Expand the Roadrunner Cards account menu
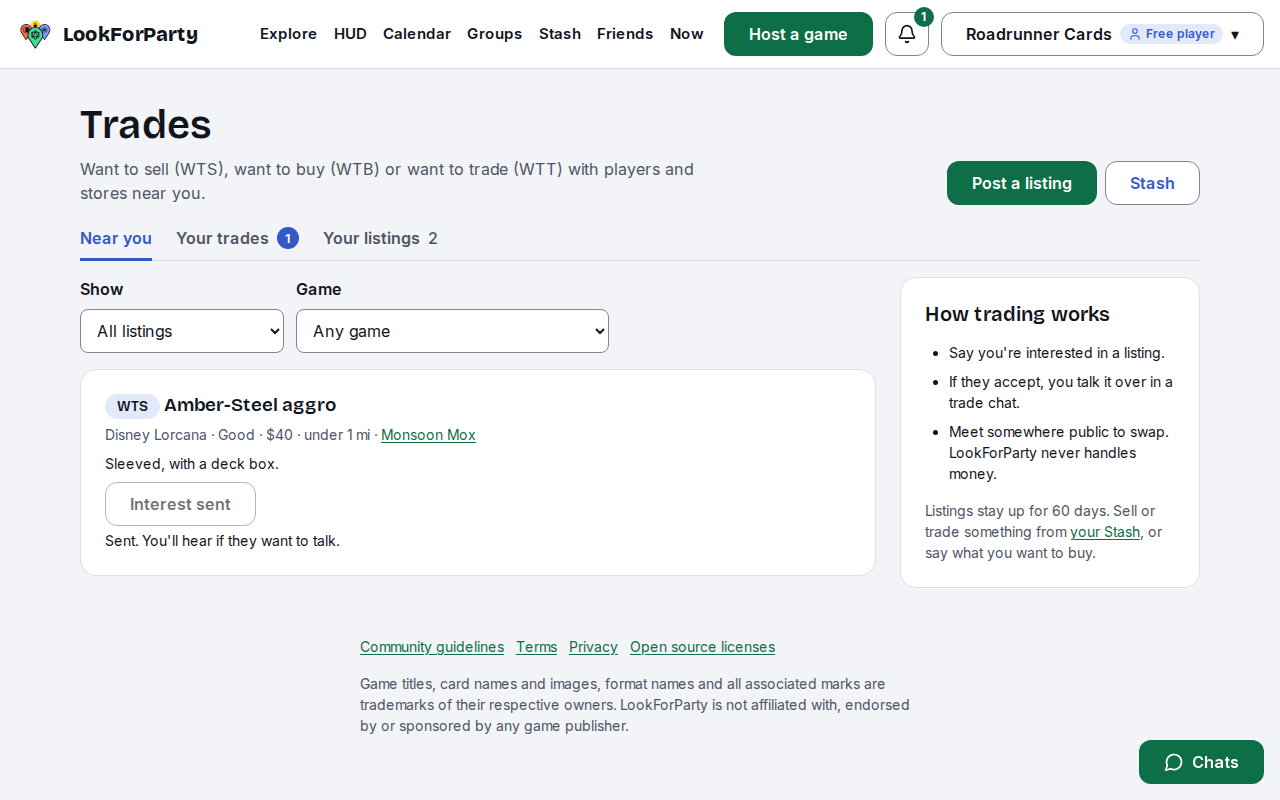The image size is (1280, 800). (1102, 34)
